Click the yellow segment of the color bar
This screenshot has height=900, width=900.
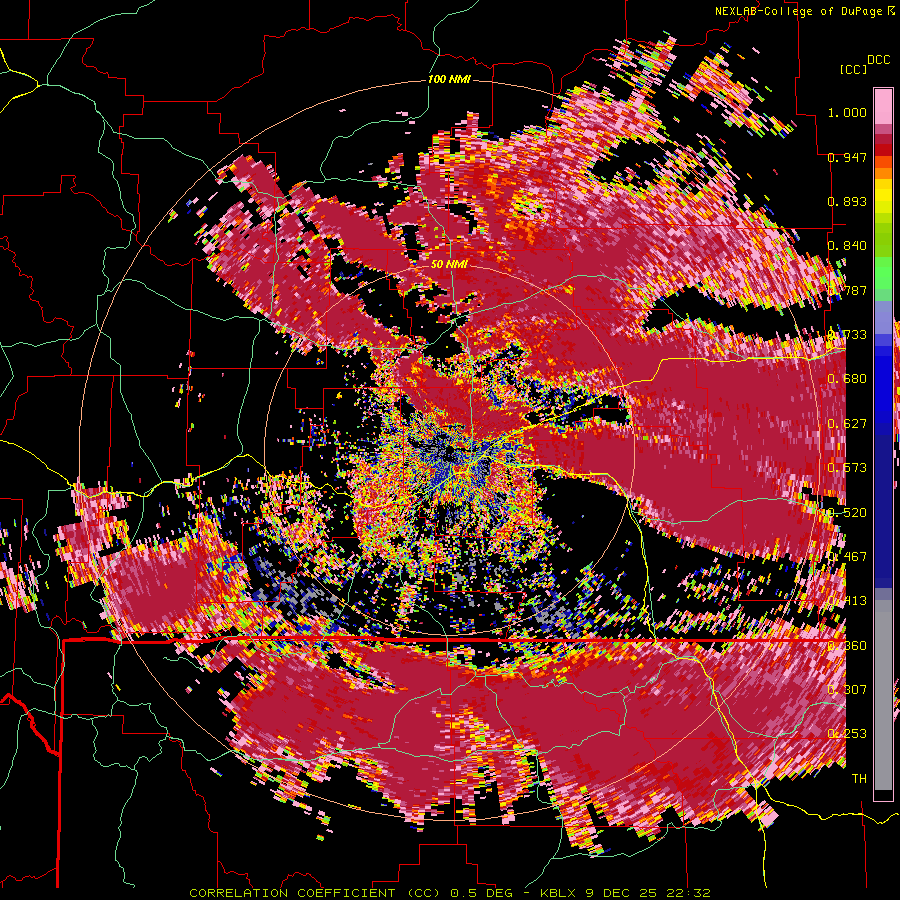[883, 197]
